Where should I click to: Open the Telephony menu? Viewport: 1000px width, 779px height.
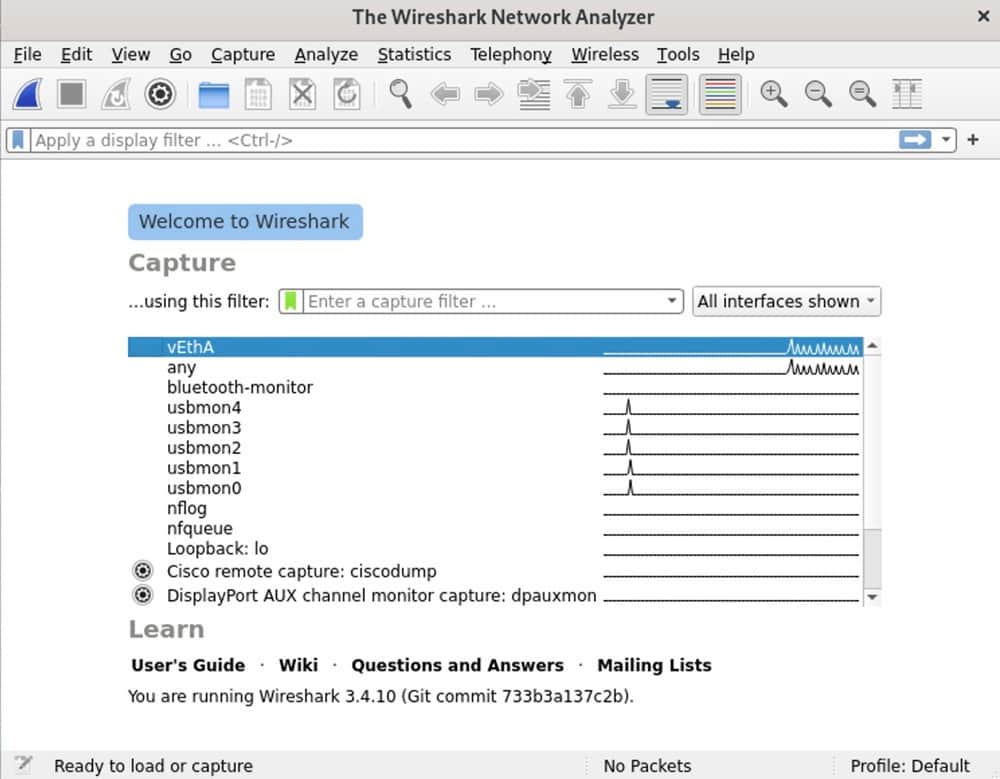coord(511,55)
